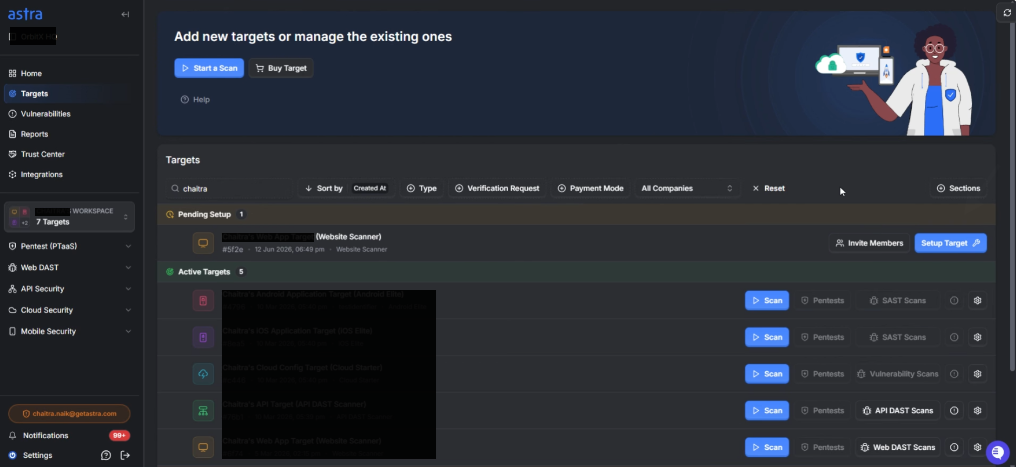Open the Sections options
The height and width of the screenshot is (467, 1016).
[x=958, y=188]
